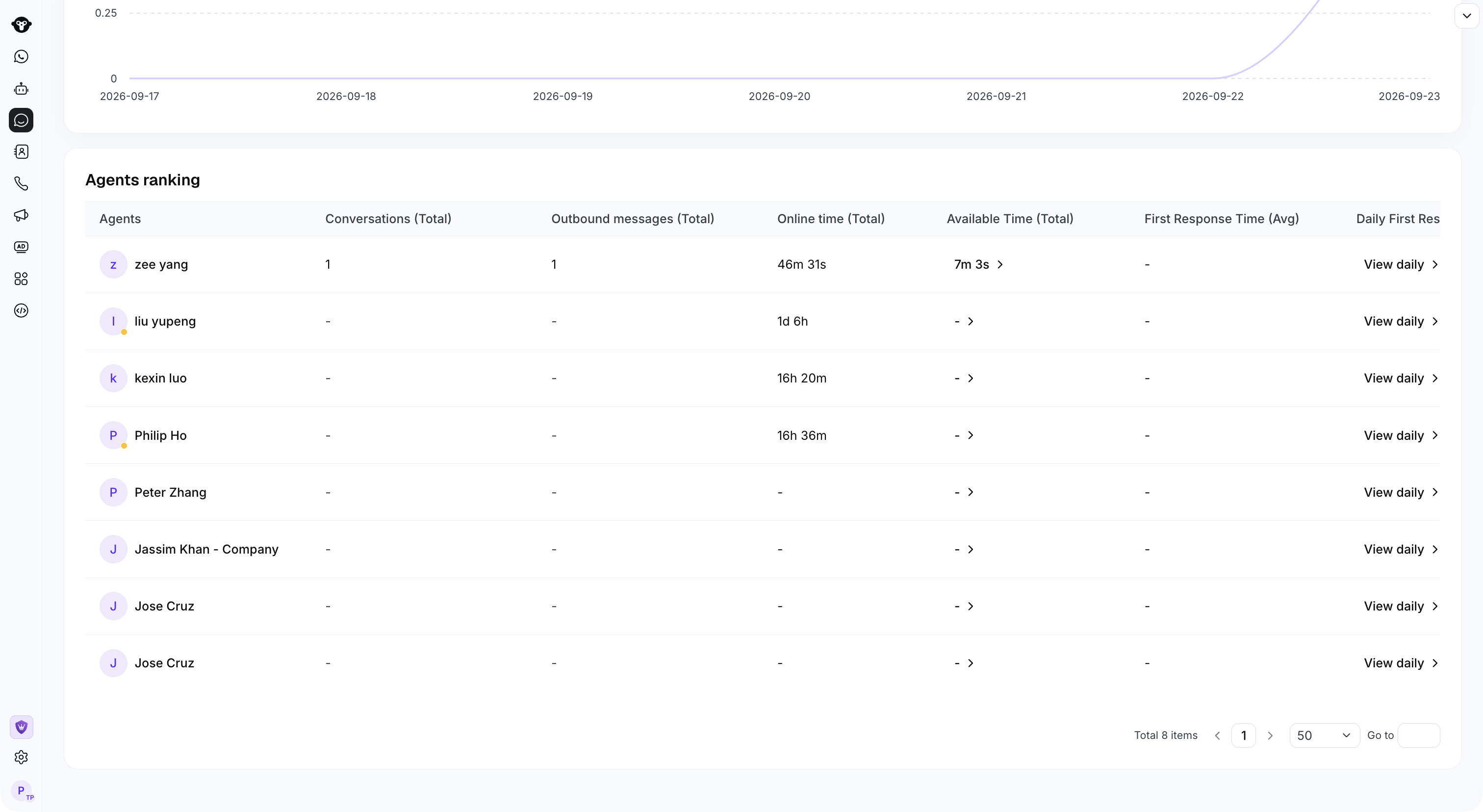
Task: Open the monkey logo home icon
Action: tap(21, 25)
